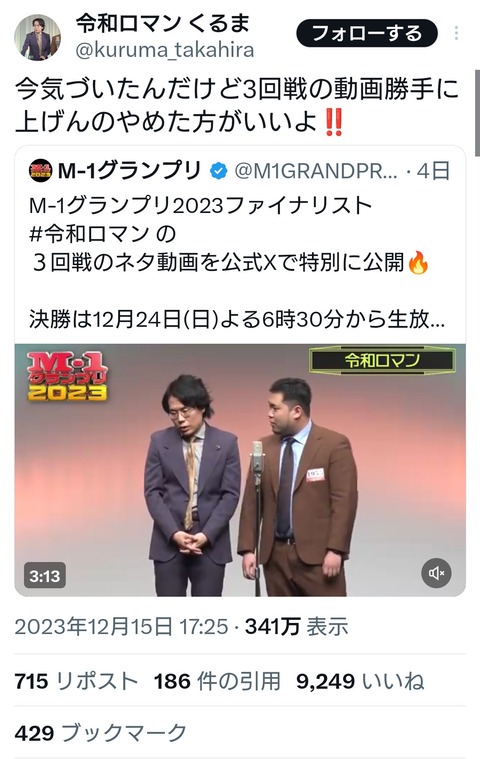Open @kuruma_takahira handle link
This screenshot has height=759, width=480.
[165, 50]
